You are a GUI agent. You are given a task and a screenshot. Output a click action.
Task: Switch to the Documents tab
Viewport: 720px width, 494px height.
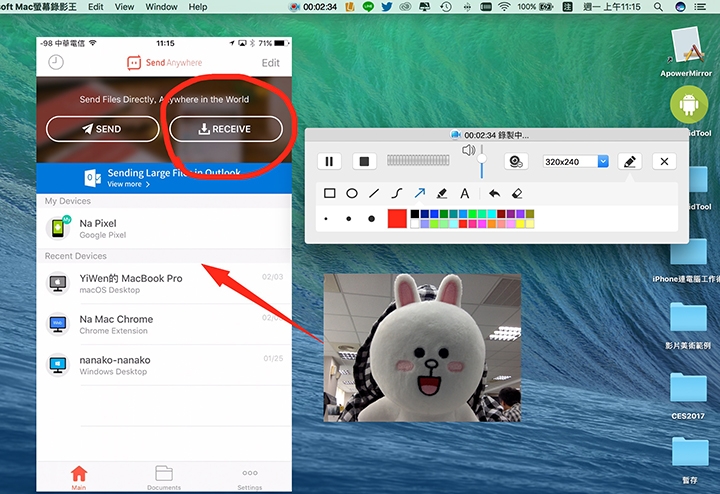coord(164,478)
